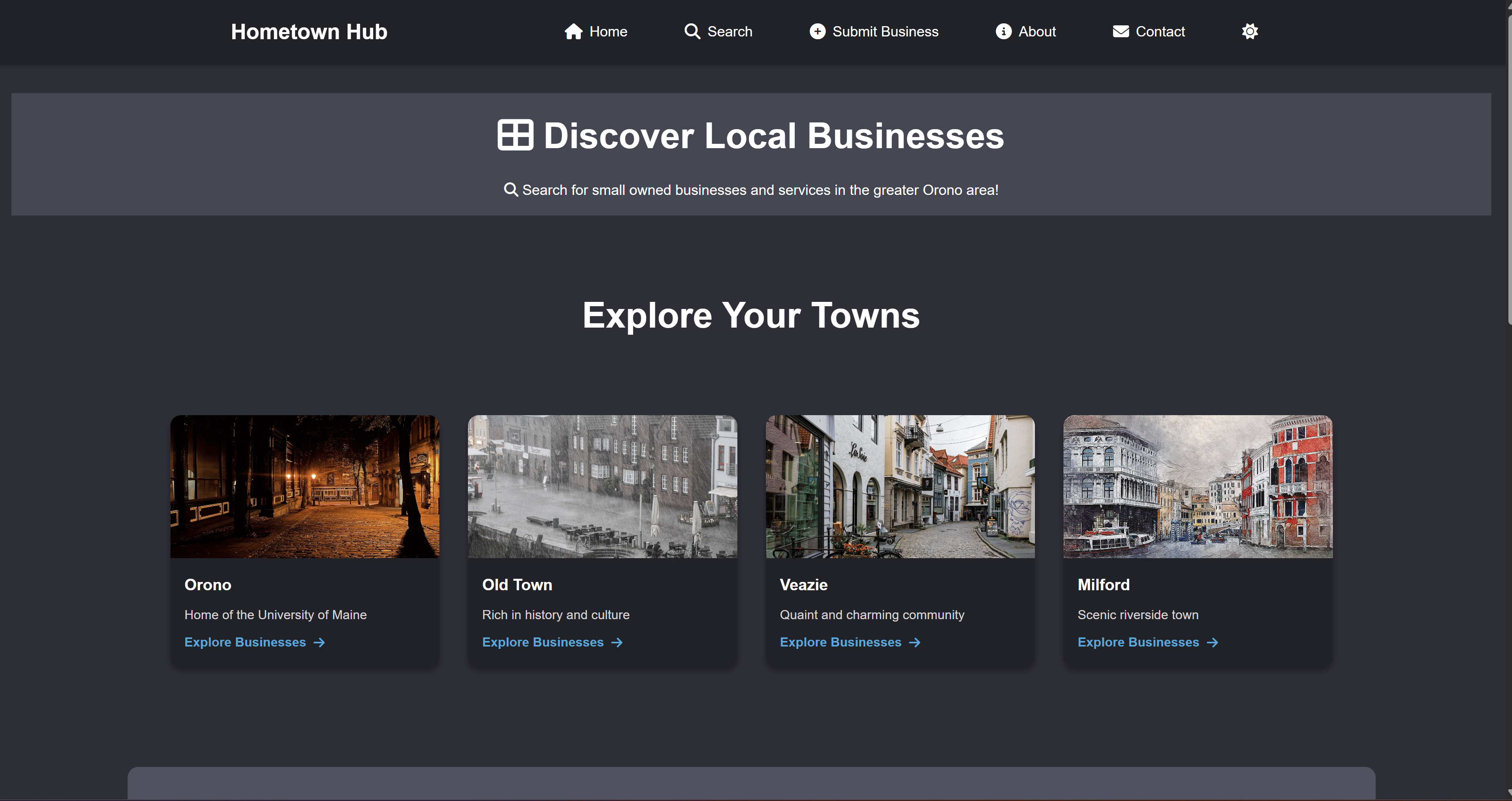Click the arrow icon under Milford card

pyautogui.click(x=1212, y=643)
